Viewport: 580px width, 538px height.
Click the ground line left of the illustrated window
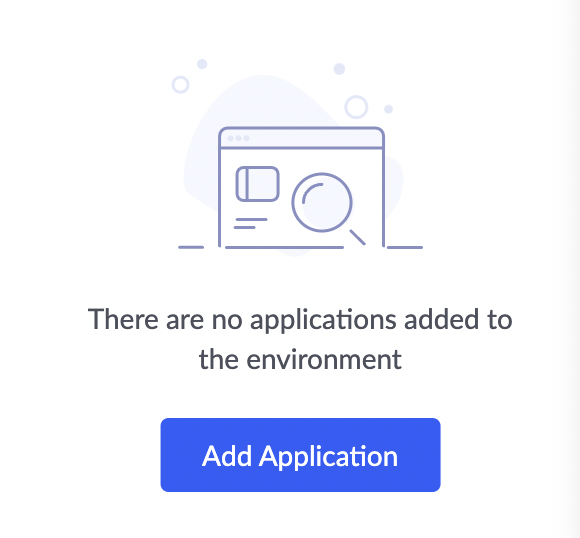click(191, 247)
